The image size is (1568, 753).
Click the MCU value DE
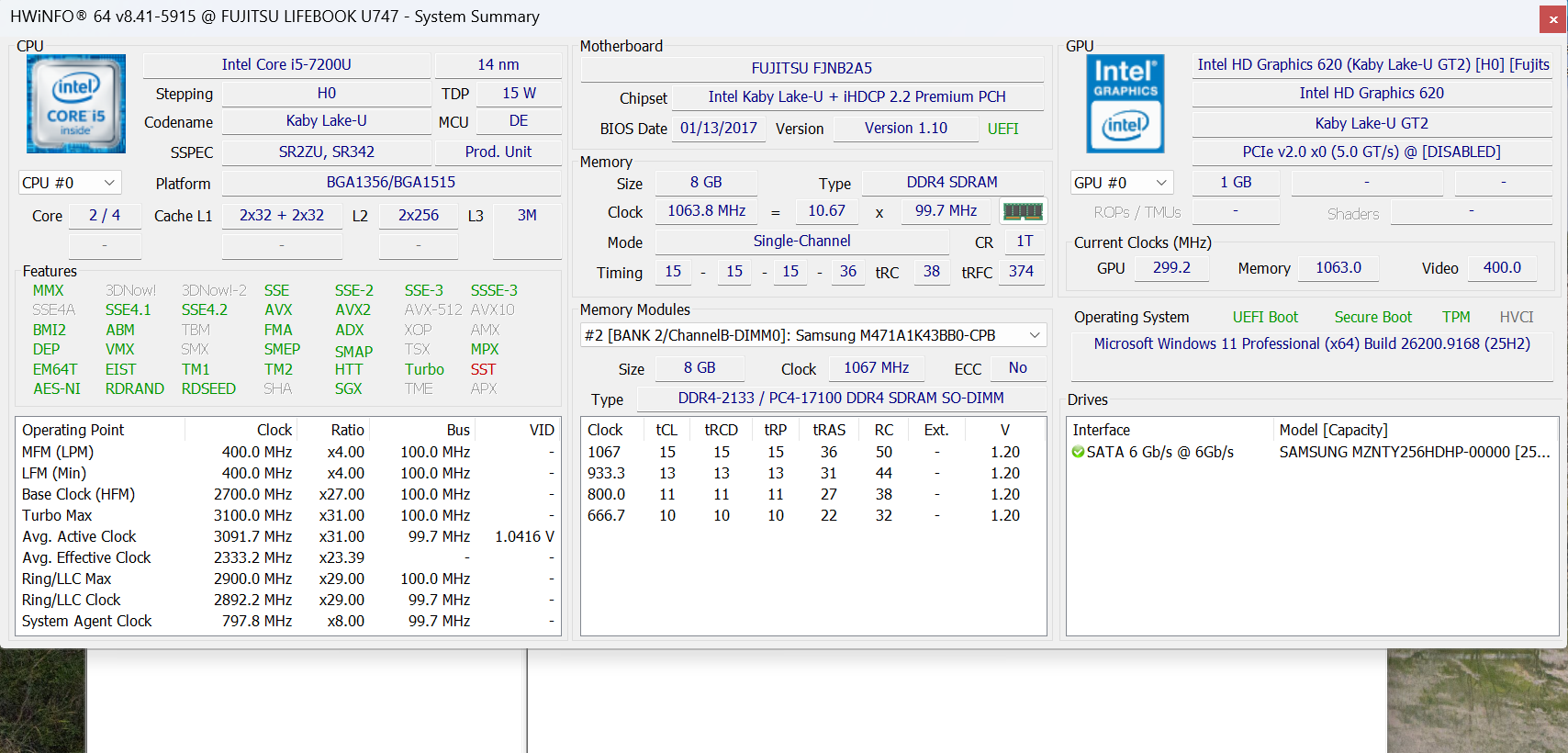(x=519, y=120)
